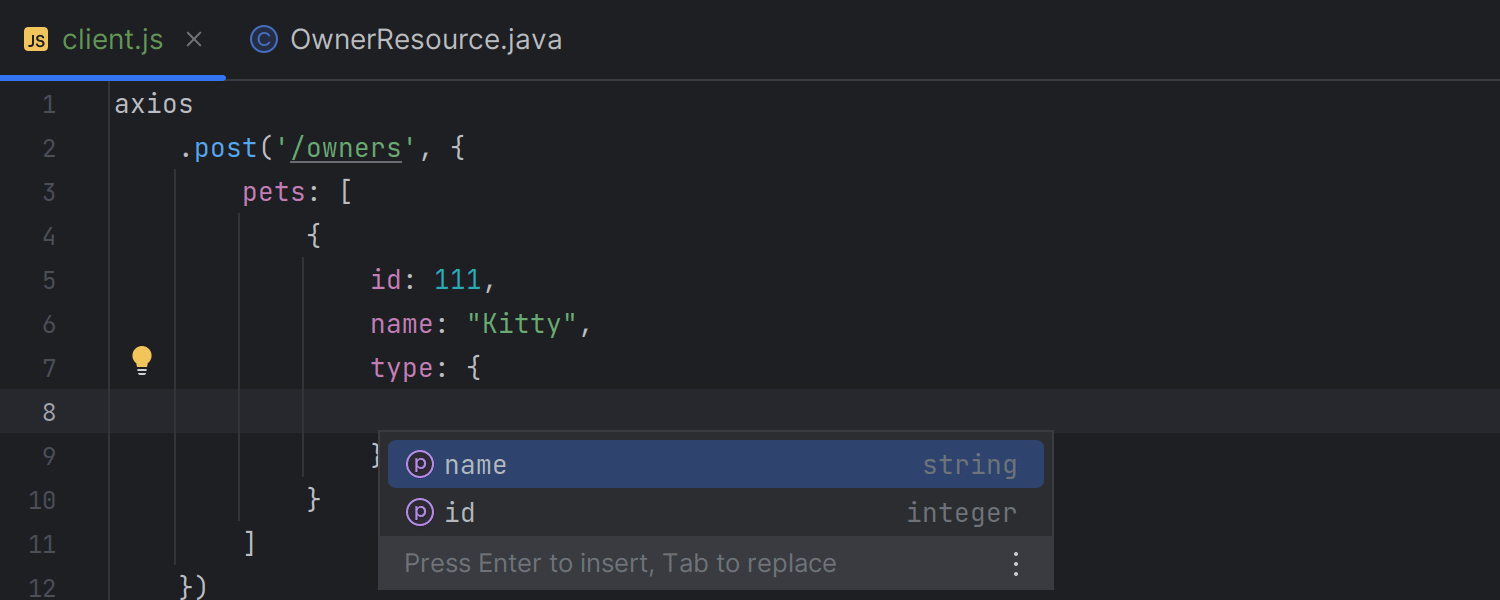This screenshot has width=1500, height=600.
Task: Activate the client.js editor tab
Action: [113, 39]
